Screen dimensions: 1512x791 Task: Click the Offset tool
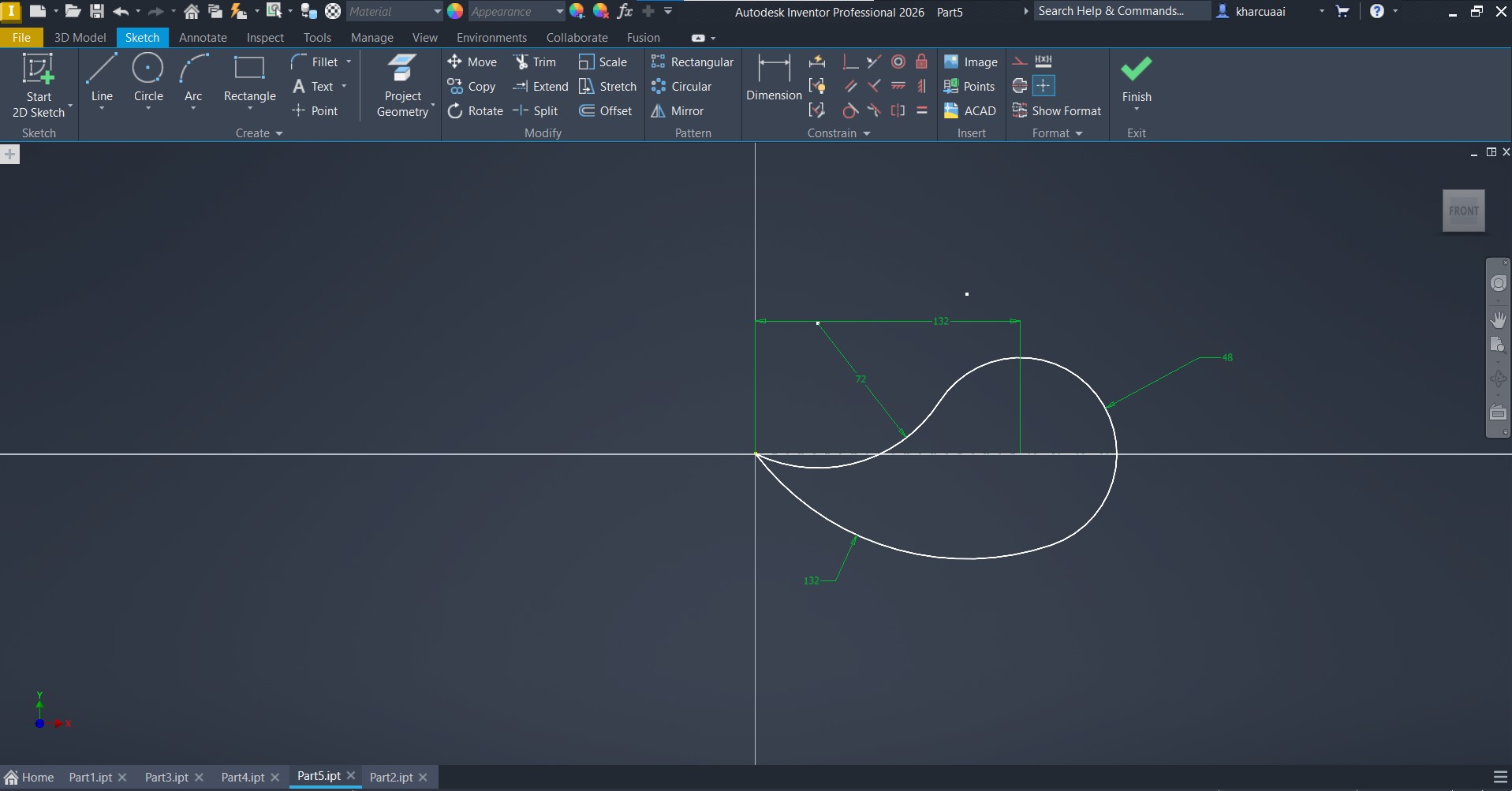(606, 111)
